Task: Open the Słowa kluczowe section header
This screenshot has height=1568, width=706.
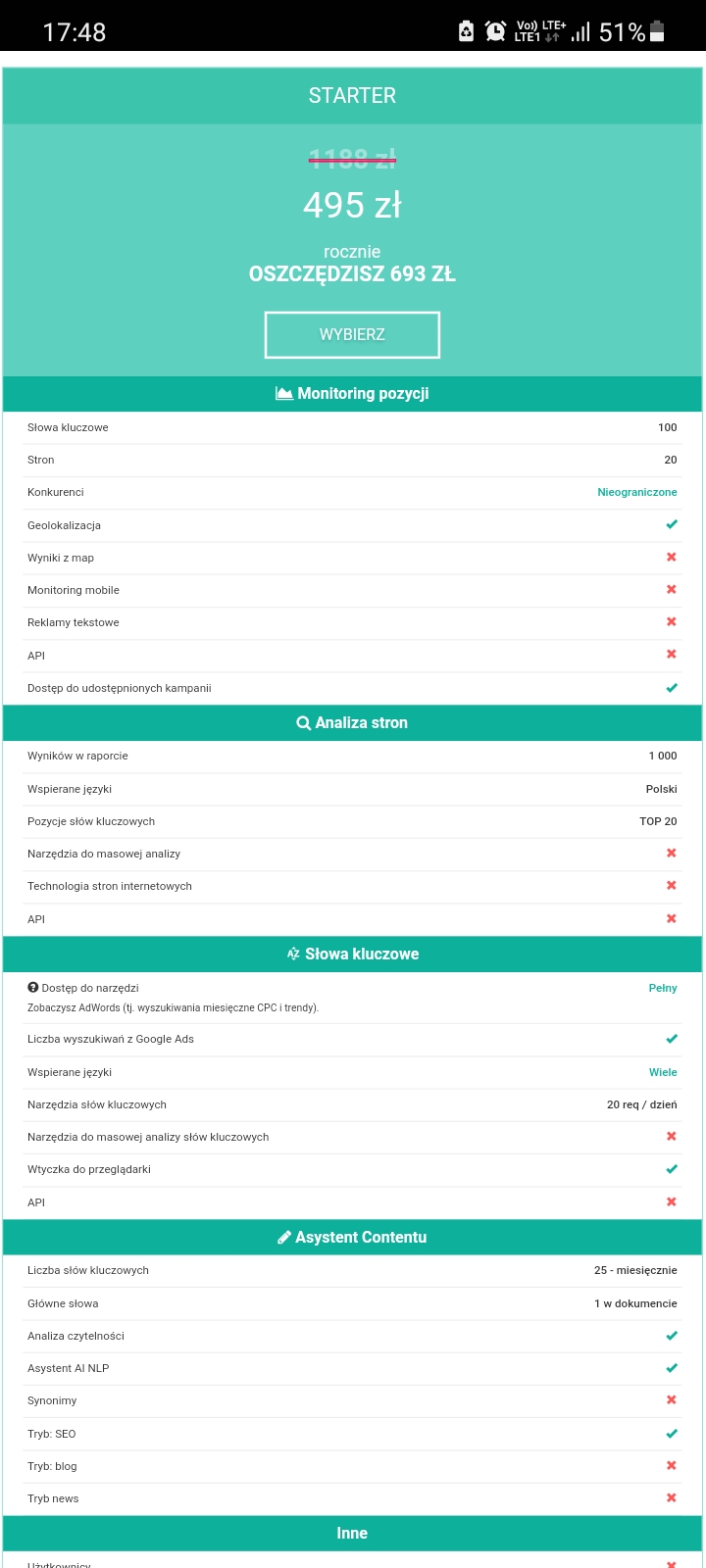Action: click(x=352, y=954)
